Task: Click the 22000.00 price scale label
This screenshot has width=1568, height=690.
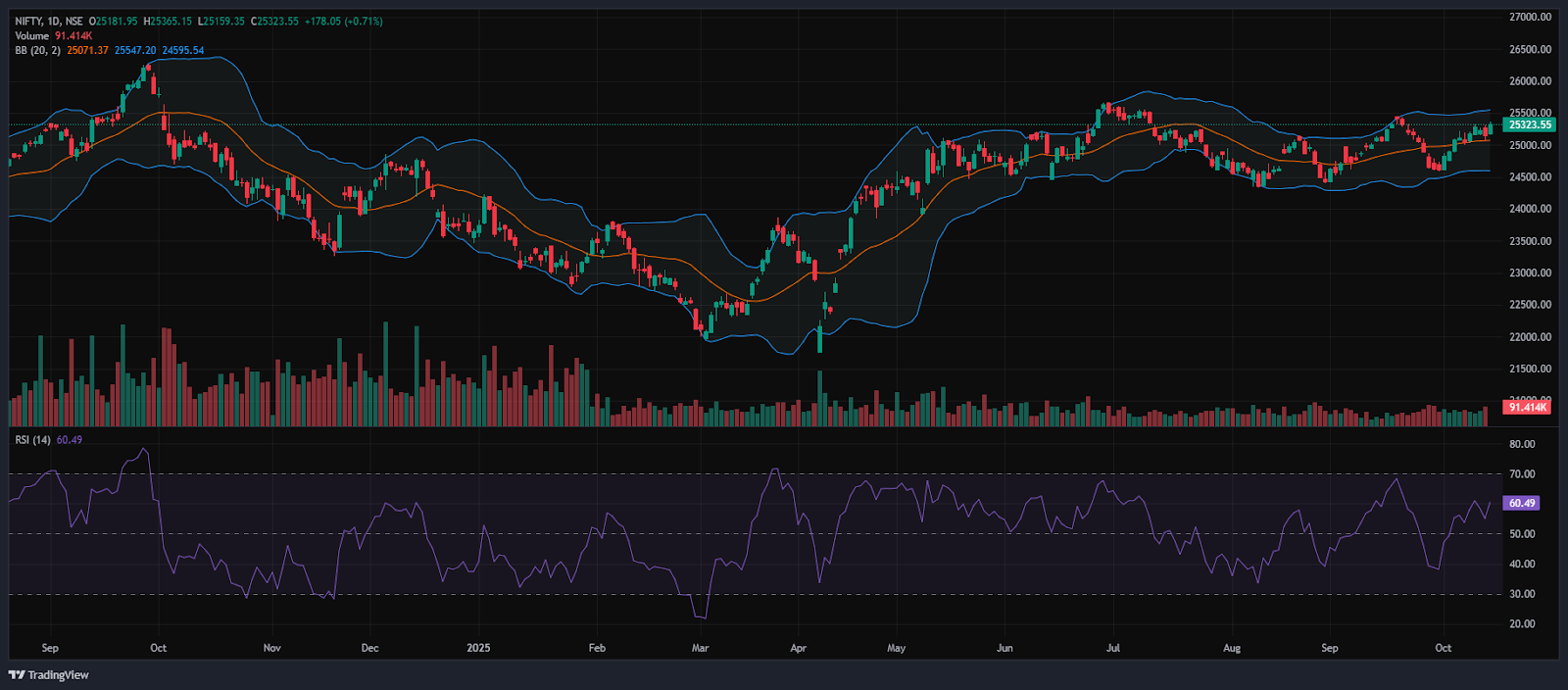Action: click(1530, 337)
